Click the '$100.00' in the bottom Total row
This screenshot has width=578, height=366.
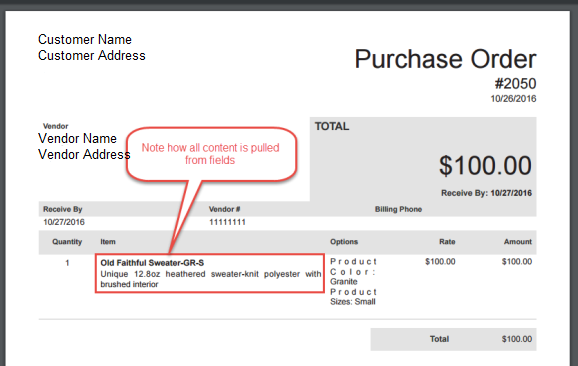517,339
